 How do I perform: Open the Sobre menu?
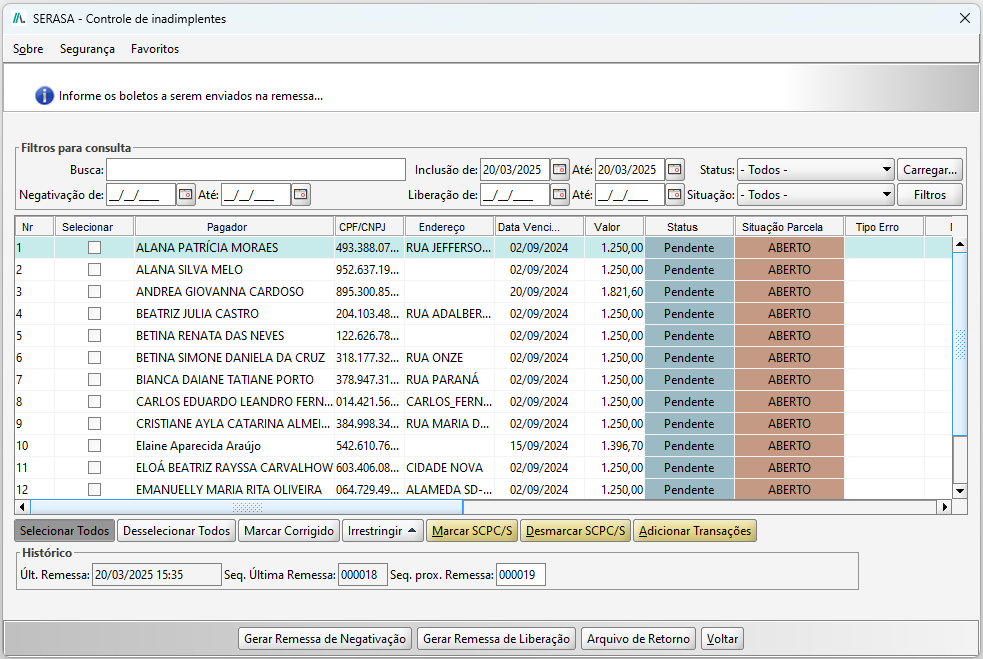click(x=28, y=49)
